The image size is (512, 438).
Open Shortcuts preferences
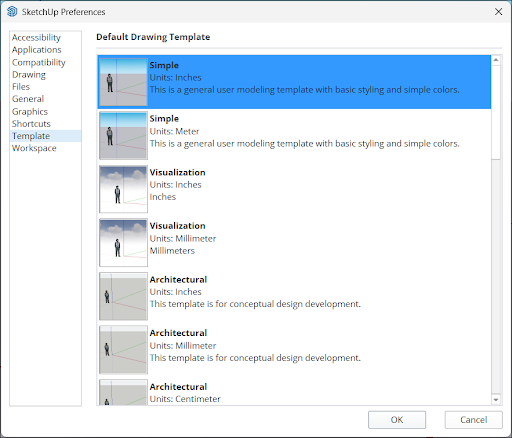pyautogui.click(x=31, y=124)
